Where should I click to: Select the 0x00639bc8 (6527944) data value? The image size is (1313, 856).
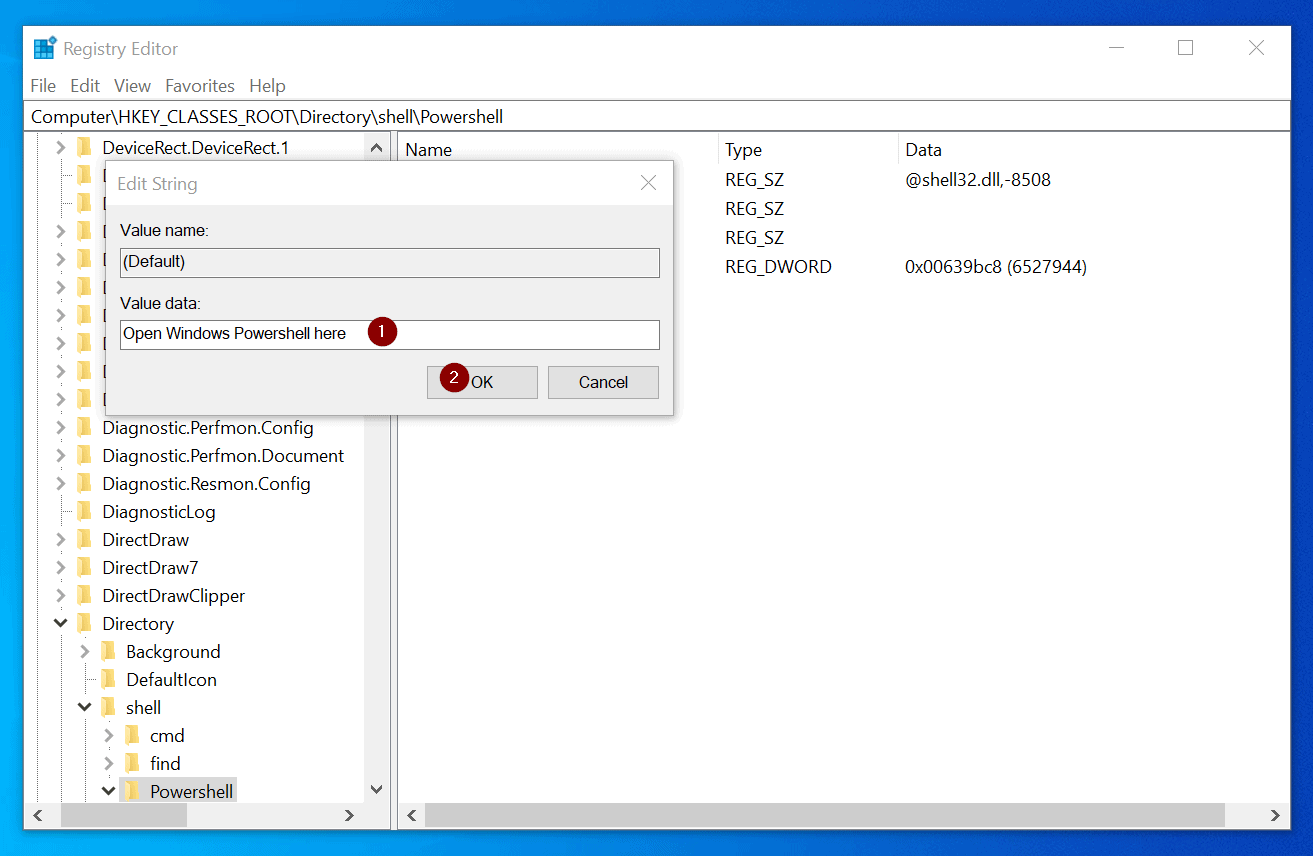tap(996, 267)
